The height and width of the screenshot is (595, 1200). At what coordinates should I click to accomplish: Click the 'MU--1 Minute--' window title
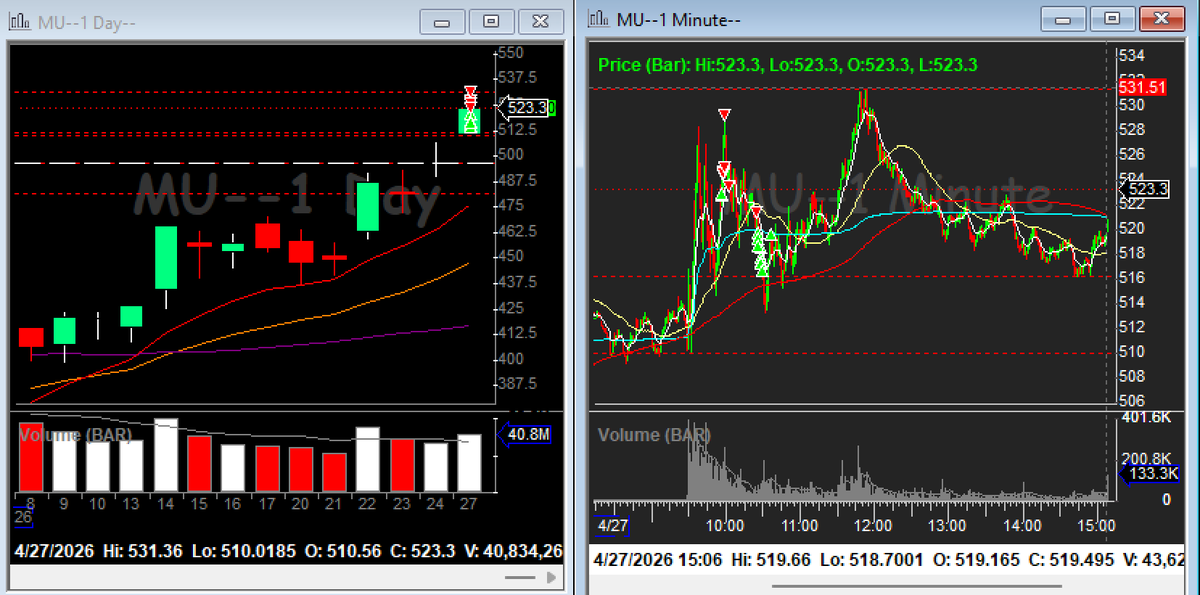tap(677, 19)
